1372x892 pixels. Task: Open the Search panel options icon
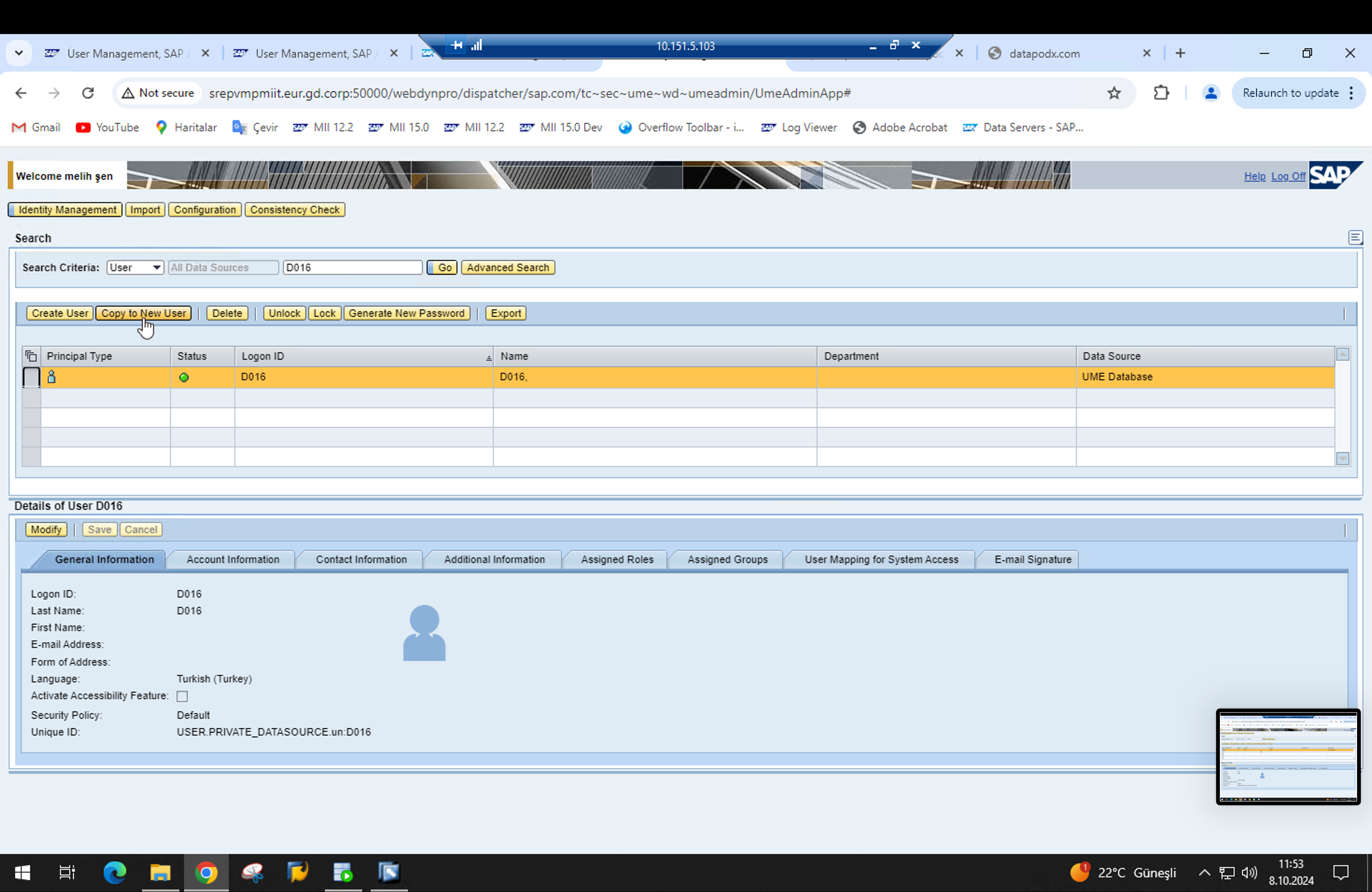1355,237
